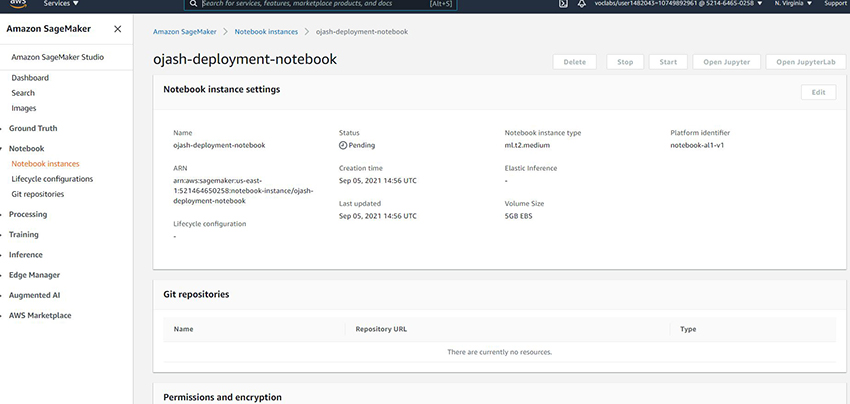
Task: Select Notebook instances in the sidebar
Action: [x=45, y=164]
